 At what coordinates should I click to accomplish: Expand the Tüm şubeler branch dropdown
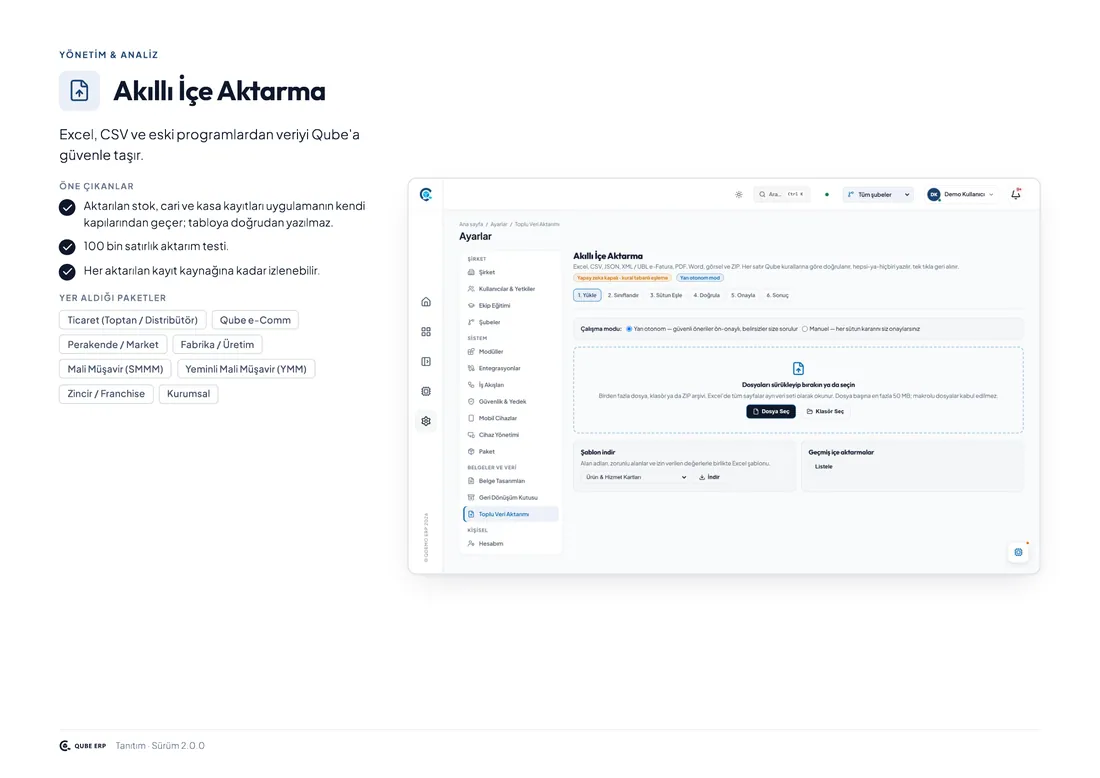coord(878,194)
